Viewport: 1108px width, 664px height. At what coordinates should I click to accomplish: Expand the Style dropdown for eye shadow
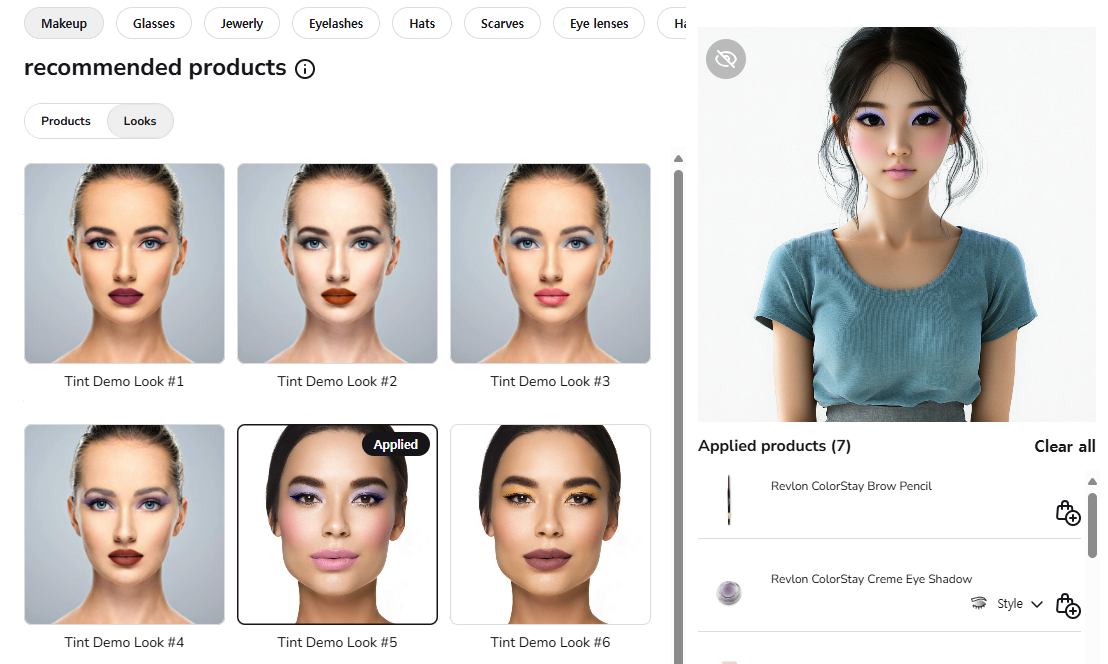[x=1020, y=604]
